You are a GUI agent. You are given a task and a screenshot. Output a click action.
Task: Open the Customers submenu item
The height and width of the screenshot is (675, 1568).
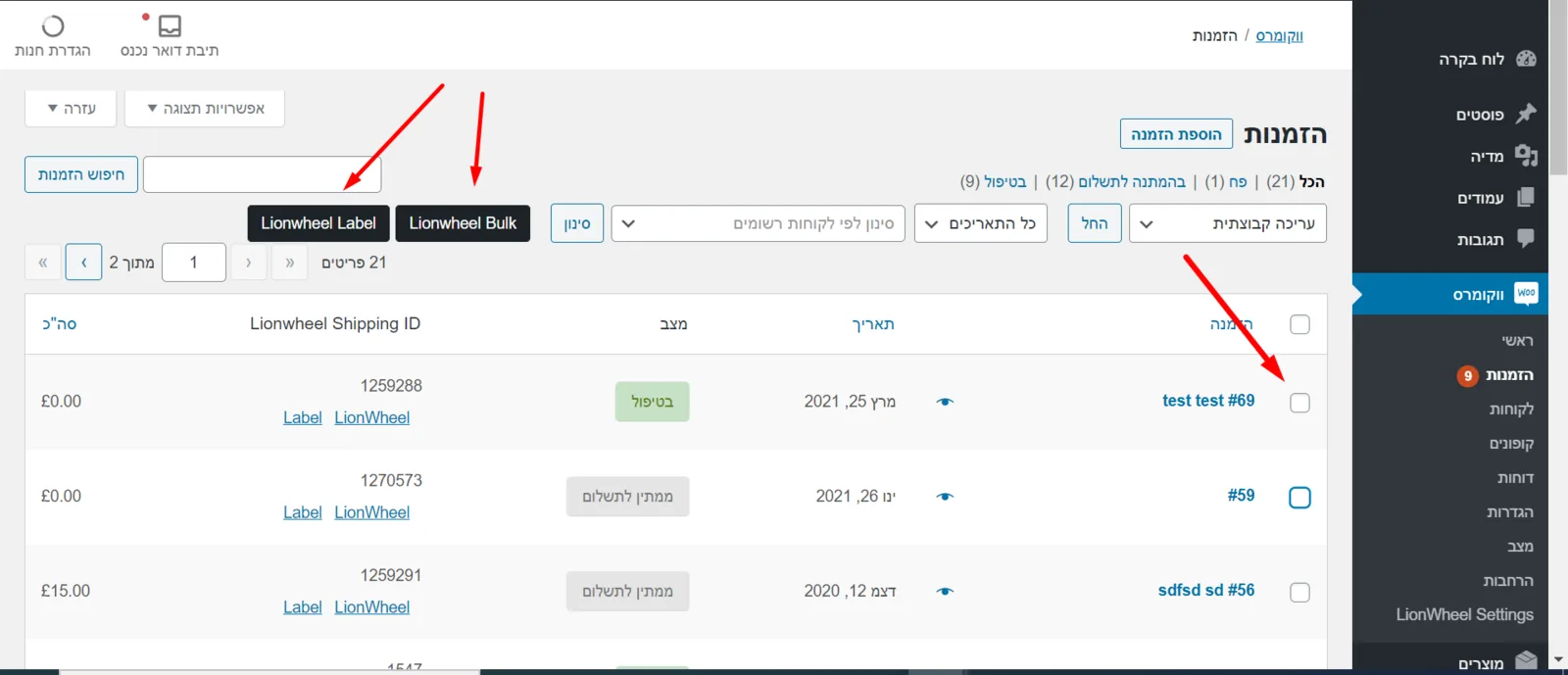[x=1511, y=410]
